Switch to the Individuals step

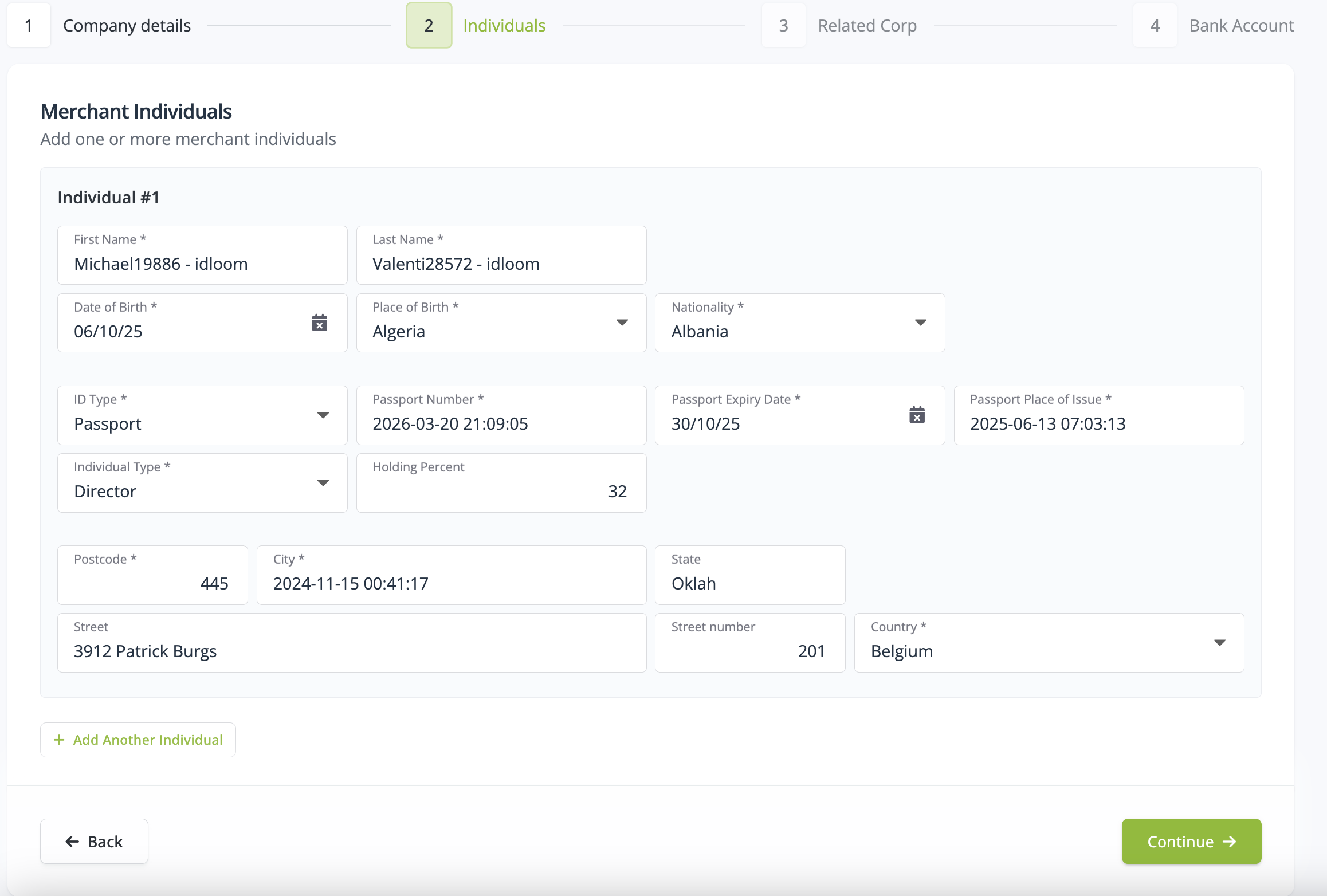click(504, 25)
